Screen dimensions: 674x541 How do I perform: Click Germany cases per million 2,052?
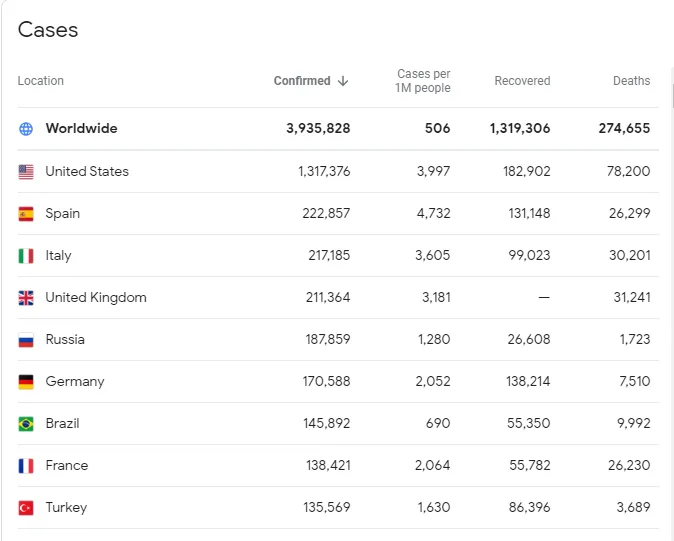[x=433, y=381]
